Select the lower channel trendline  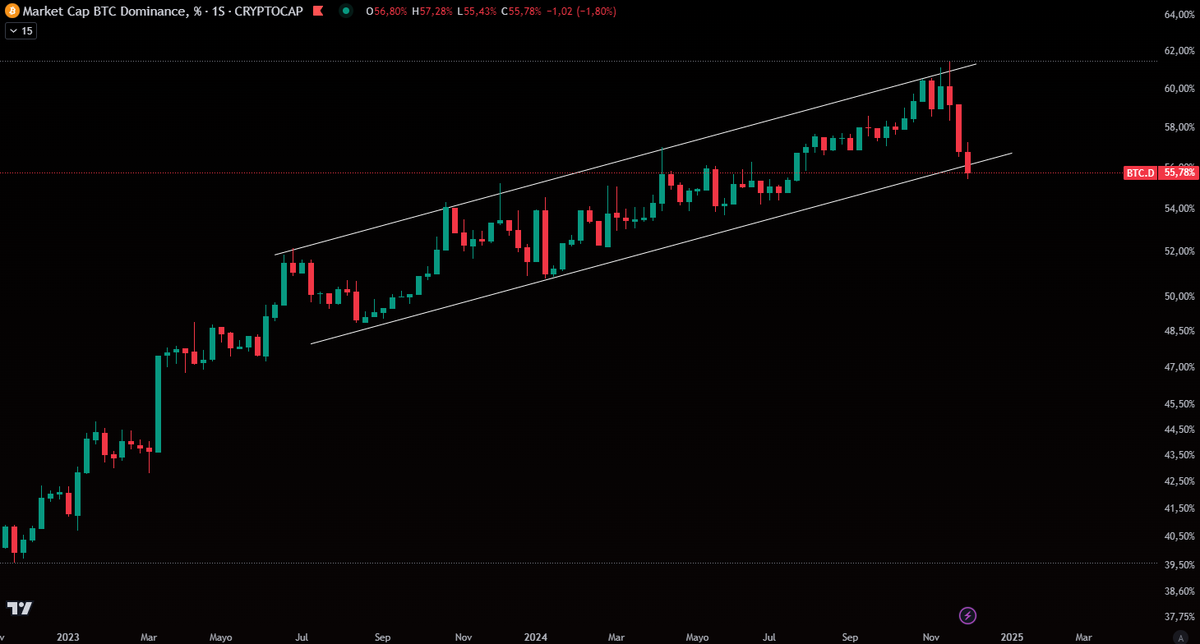(660, 249)
